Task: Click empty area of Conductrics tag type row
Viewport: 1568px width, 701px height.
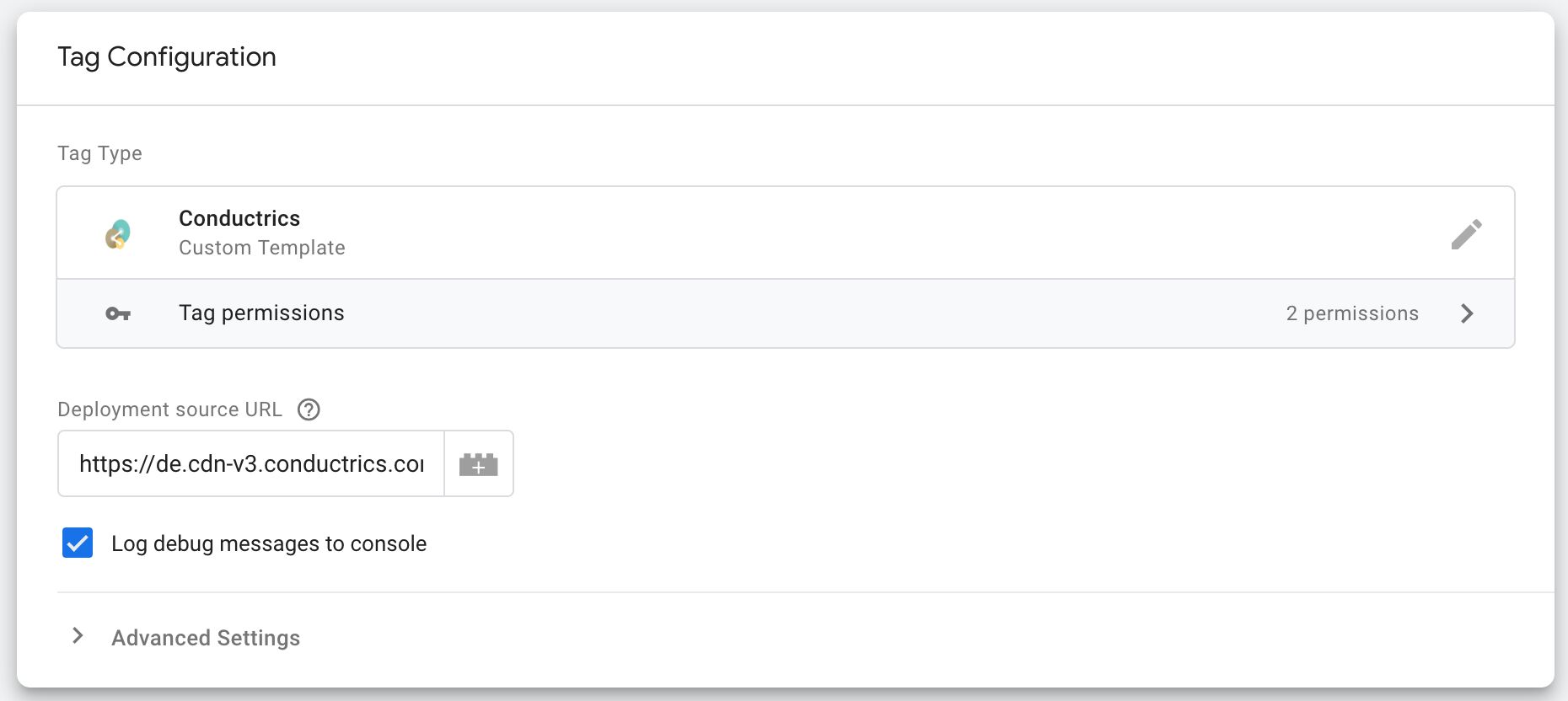Action: [843, 233]
